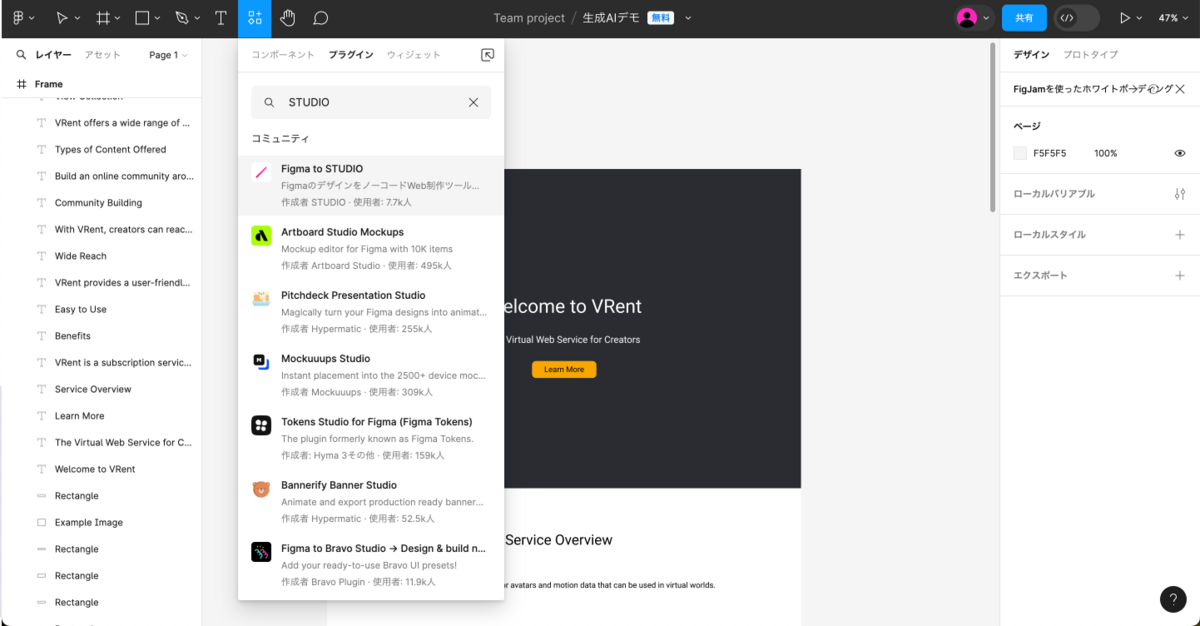Open the Move tool options chevron

78,19
